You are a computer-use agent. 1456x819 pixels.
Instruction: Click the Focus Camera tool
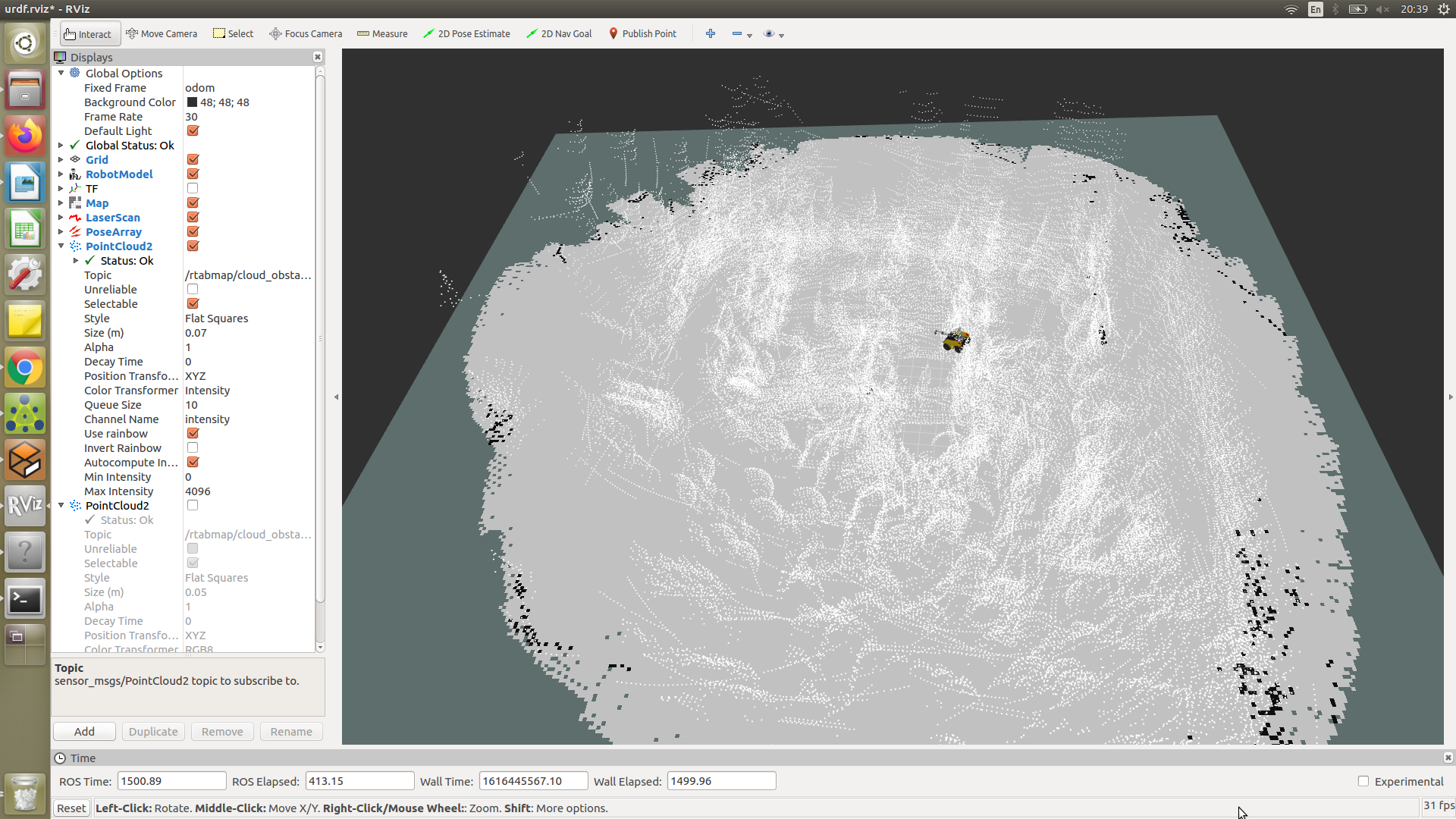306,33
